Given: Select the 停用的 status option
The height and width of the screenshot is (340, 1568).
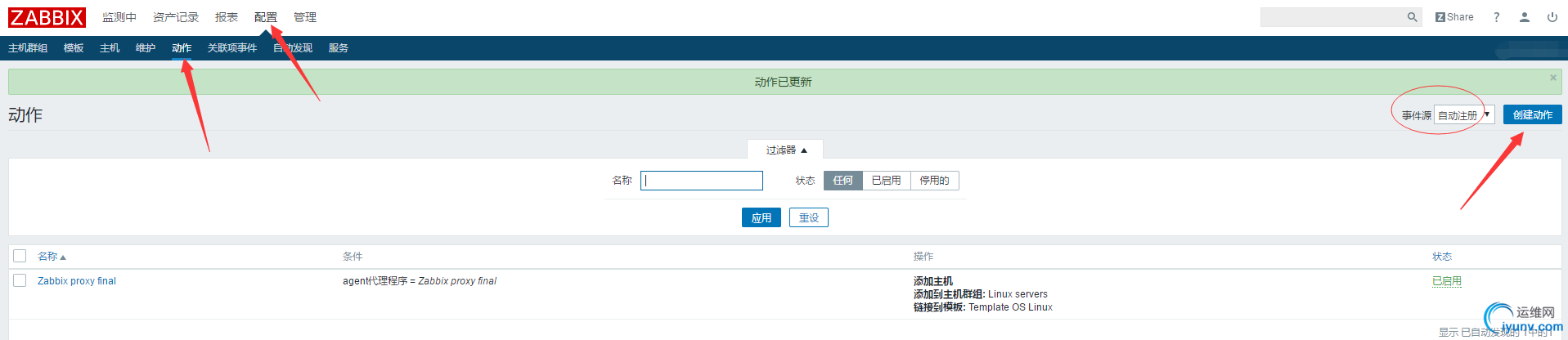Looking at the screenshot, I should tap(934, 181).
